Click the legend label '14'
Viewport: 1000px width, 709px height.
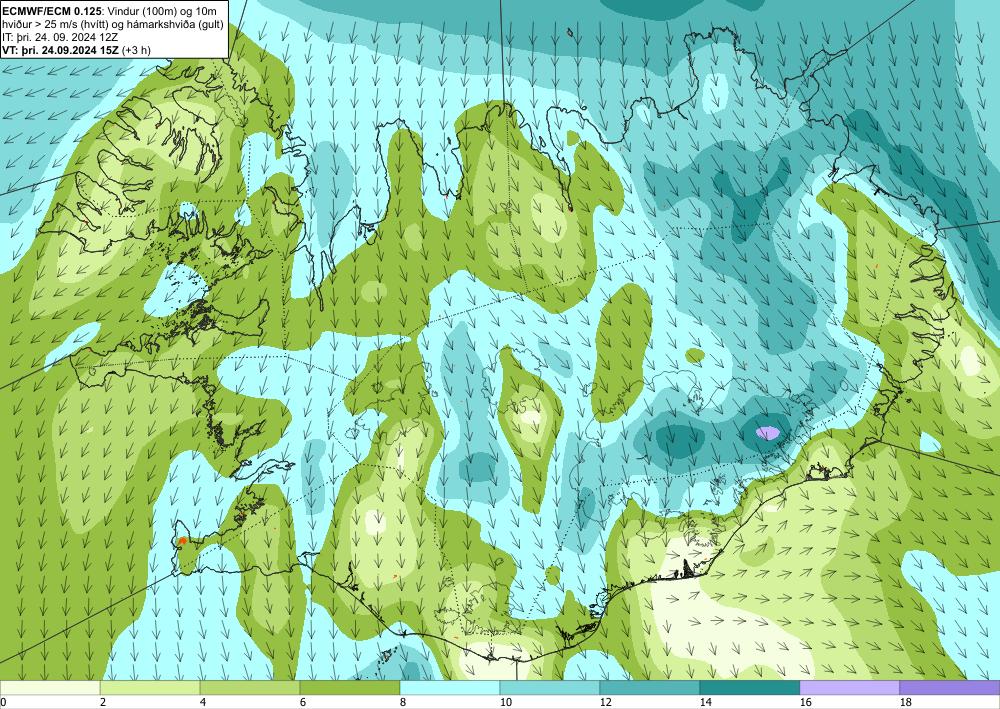pyautogui.click(x=705, y=702)
